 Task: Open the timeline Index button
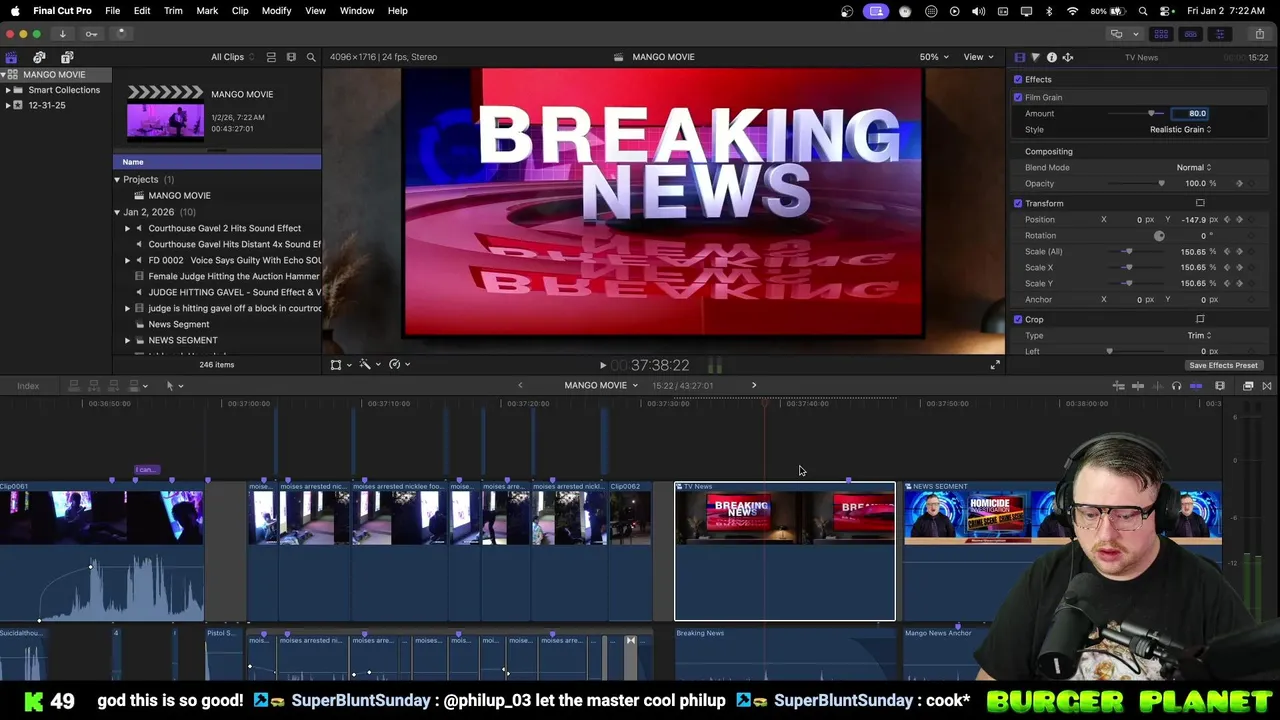(28, 386)
